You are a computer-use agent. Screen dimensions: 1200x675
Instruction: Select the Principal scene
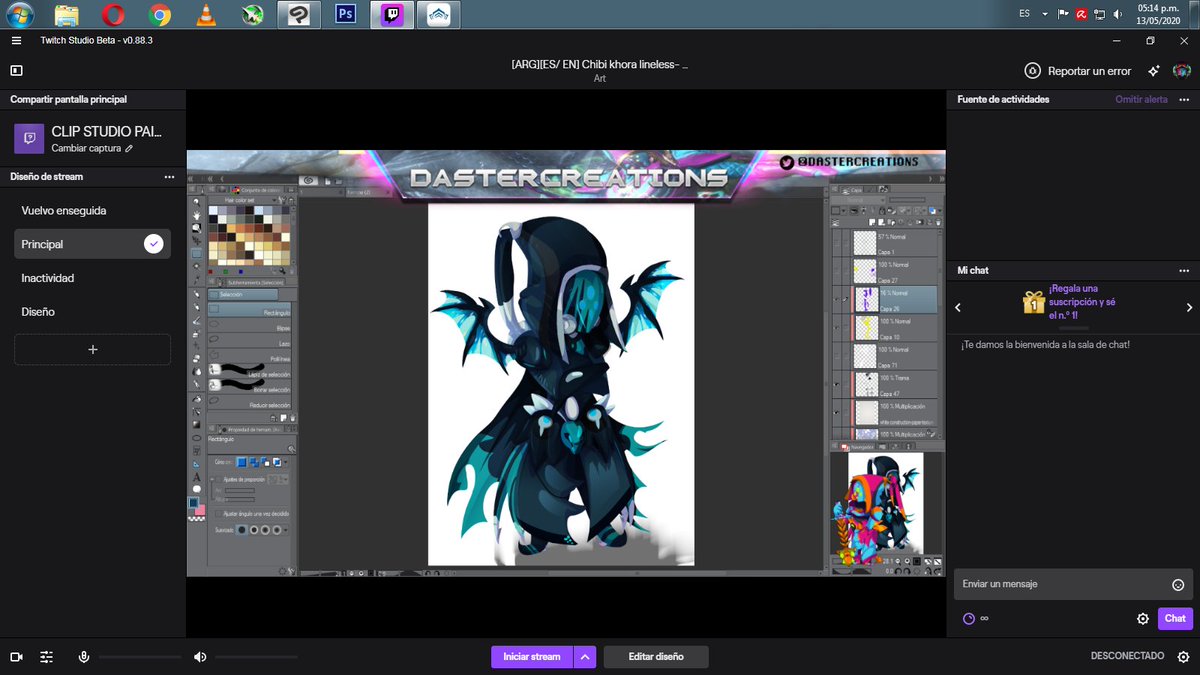[92, 244]
